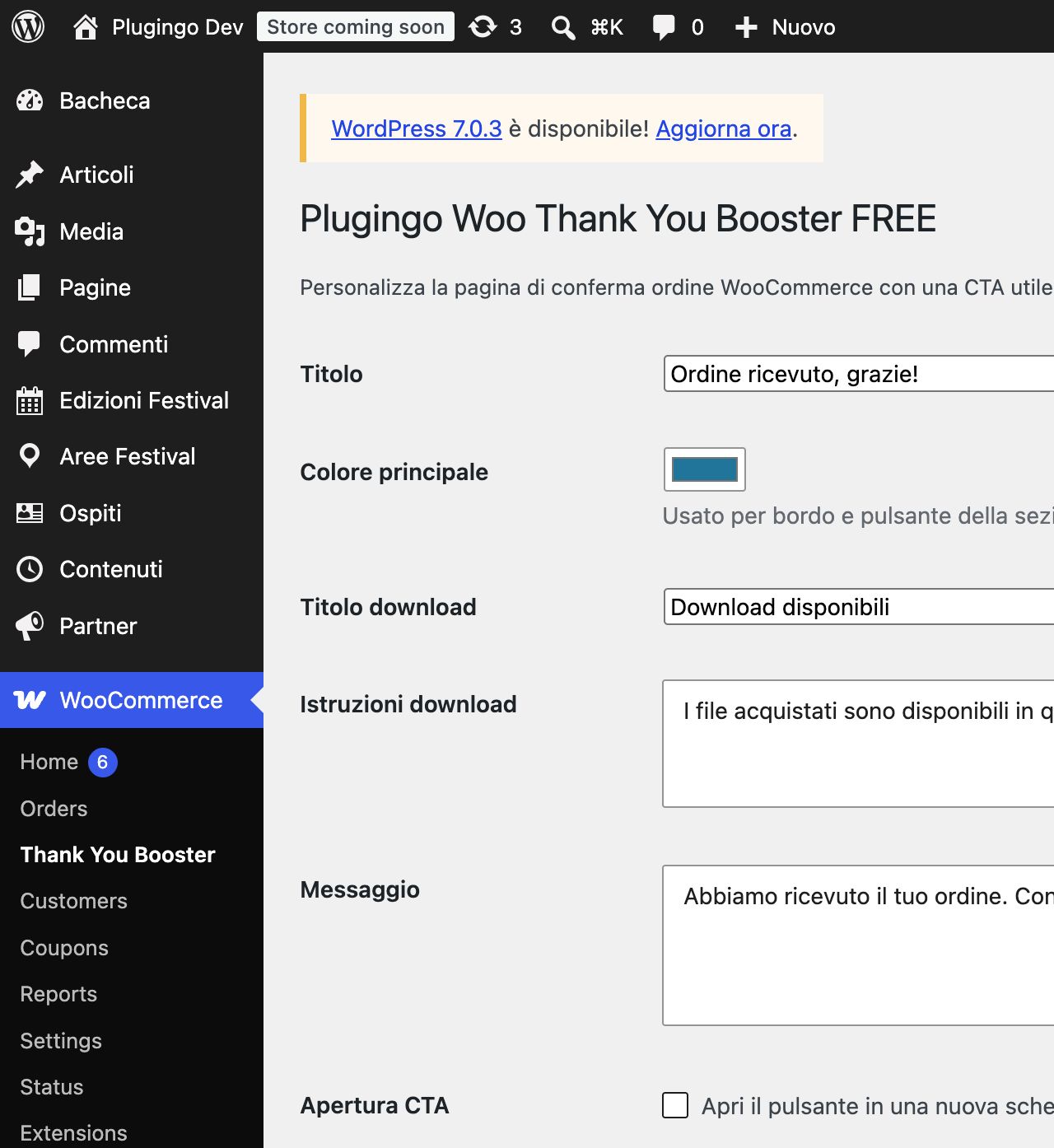This screenshot has height=1148, width=1054.
Task: Open the Customers submenu item
Action: (74, 901)
